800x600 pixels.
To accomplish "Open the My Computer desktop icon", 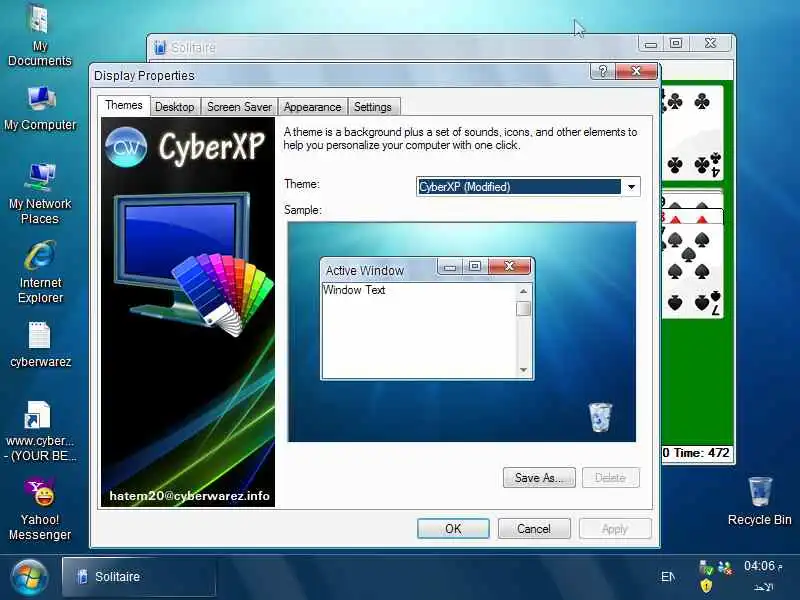I will coord(40,108).
